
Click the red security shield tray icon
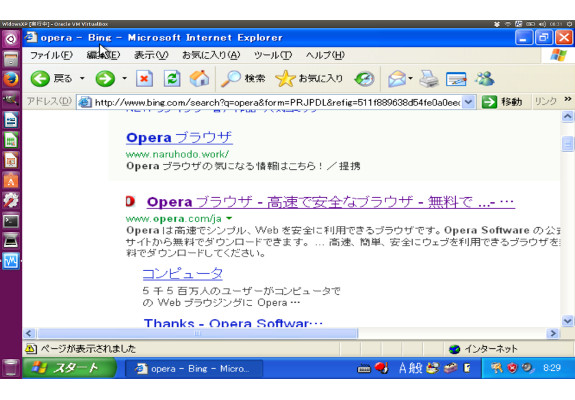512,368
